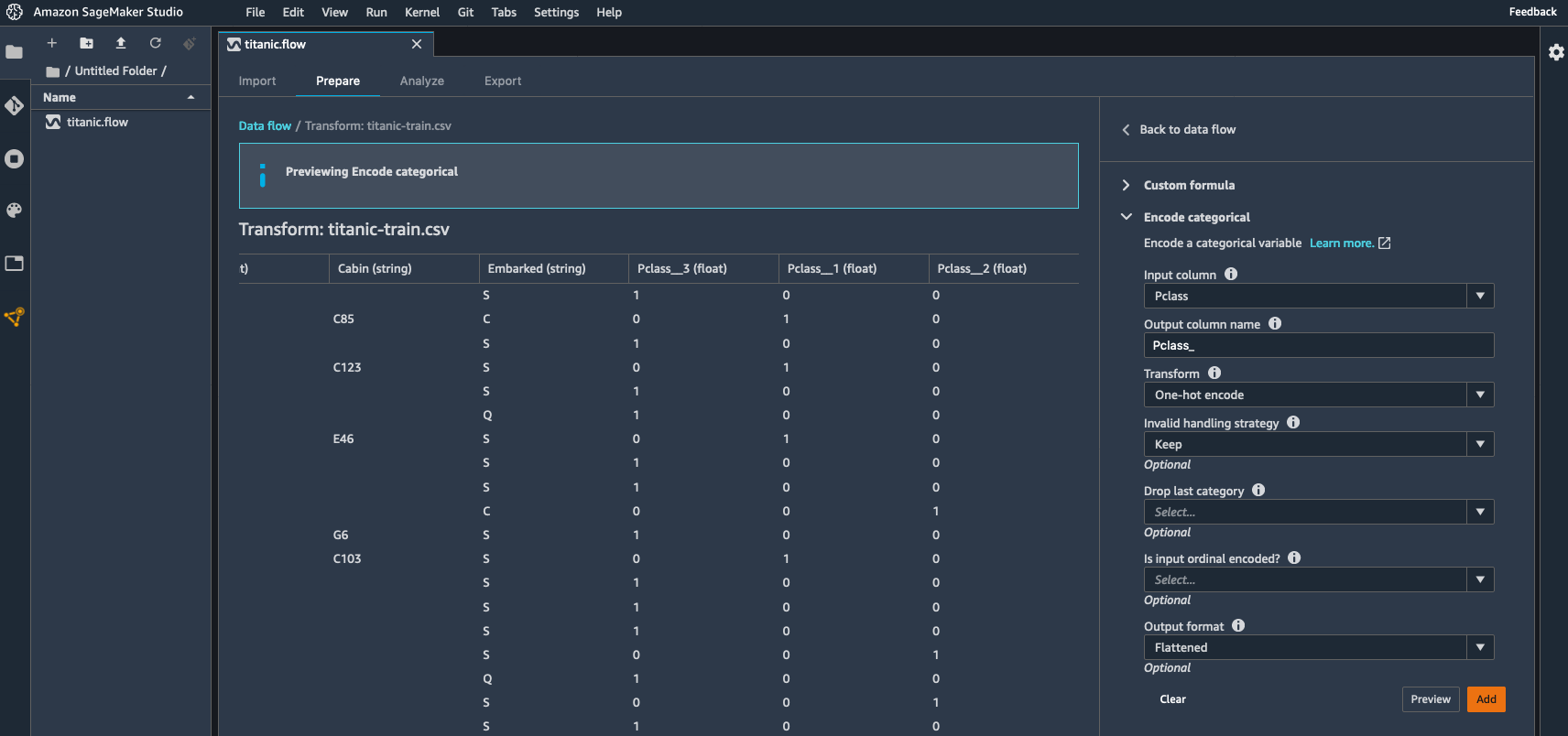Open titanic.flow in the file list
This screenshot has width=1568, height=736.
(97, 122)
